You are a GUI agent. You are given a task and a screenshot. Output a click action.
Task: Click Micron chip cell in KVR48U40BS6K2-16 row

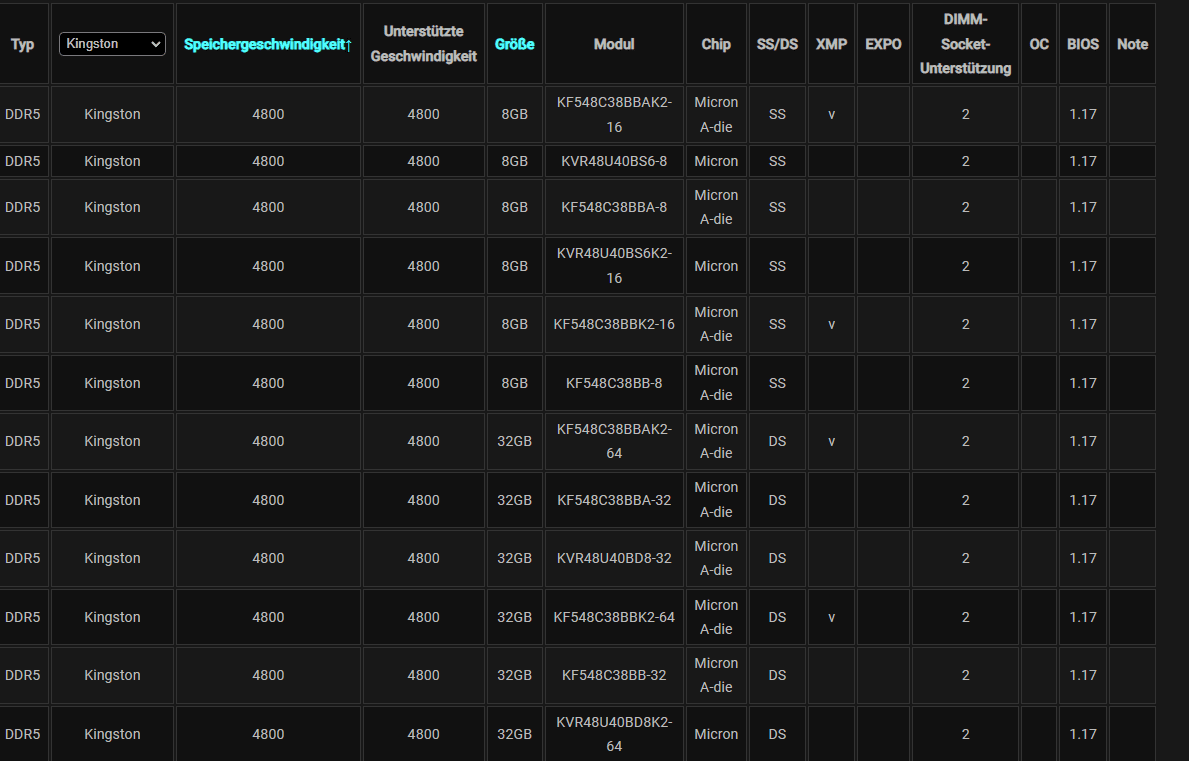(716, 266)
